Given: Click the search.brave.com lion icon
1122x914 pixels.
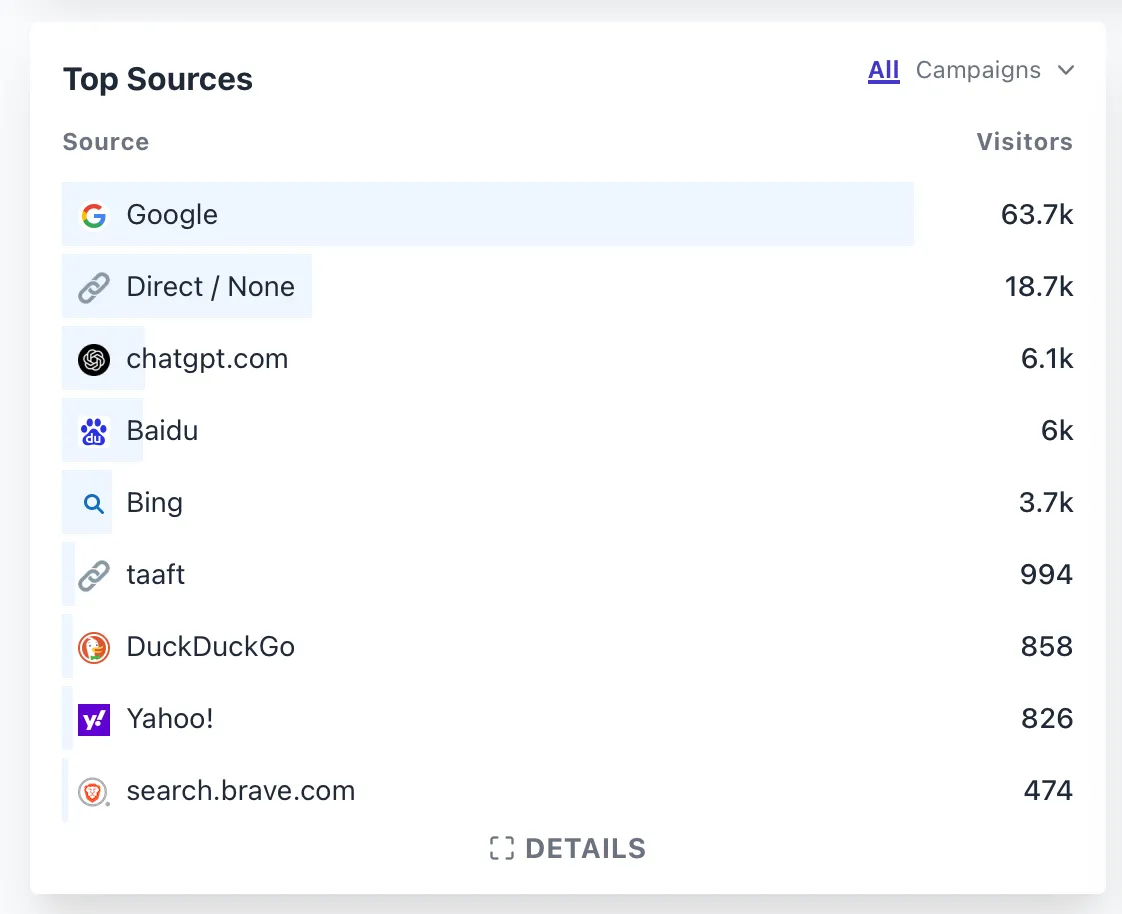Looking at the screenshot, I should (x=94, y=792).
